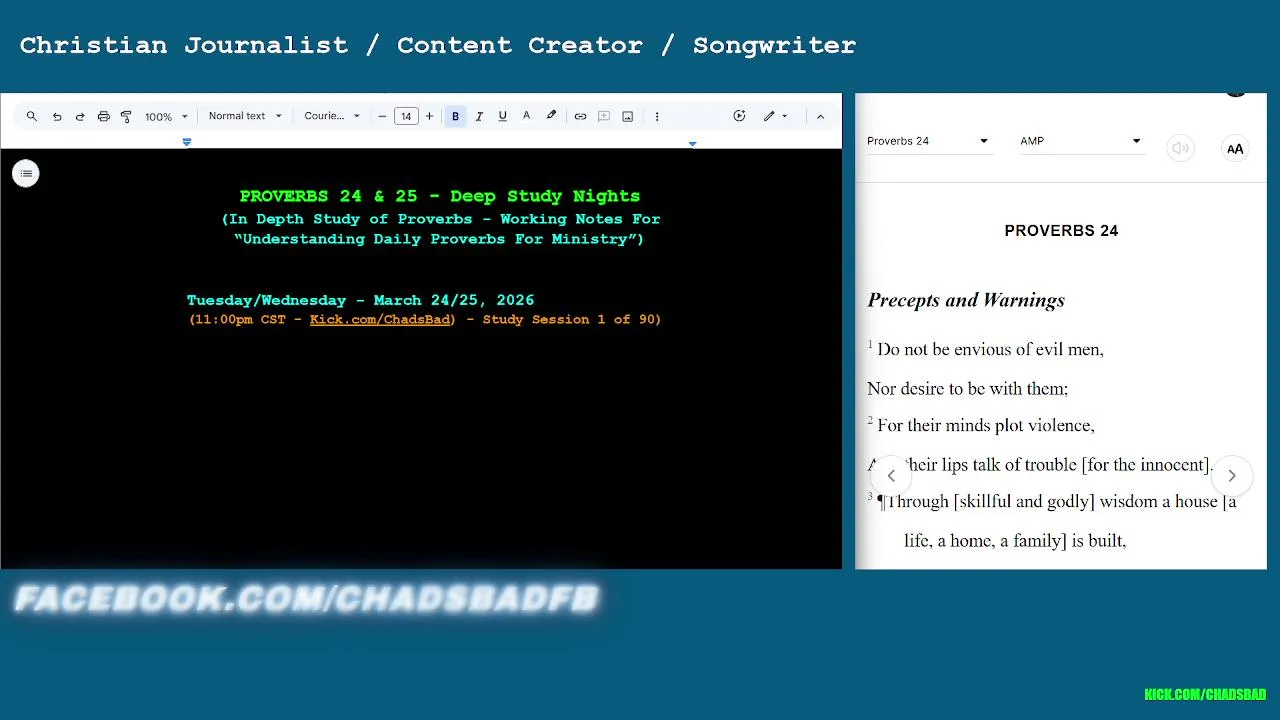Image resolution: width=1280 pixels, height=720 pixels.
Task: Go to the next chapter arrow
Action: (1232, 476)
